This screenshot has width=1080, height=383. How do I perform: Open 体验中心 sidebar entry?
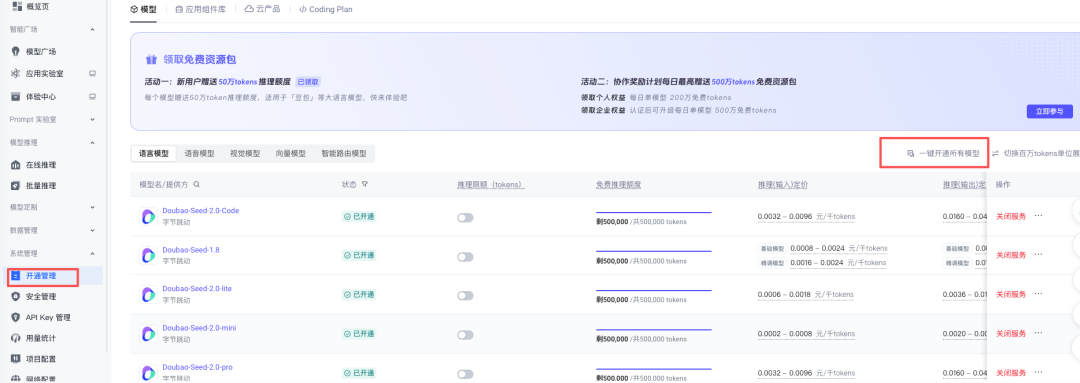click(x=41, y=96)
